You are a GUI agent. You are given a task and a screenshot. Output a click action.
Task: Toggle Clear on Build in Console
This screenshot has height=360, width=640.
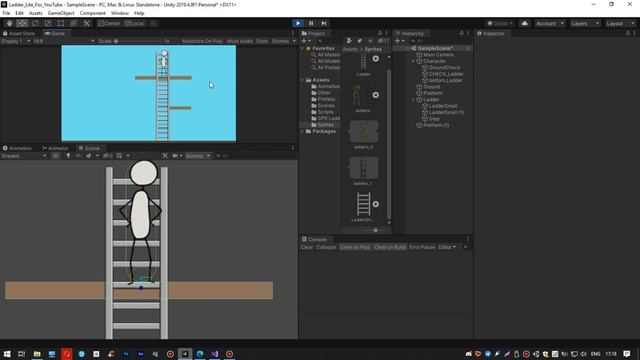pos(390,247)
